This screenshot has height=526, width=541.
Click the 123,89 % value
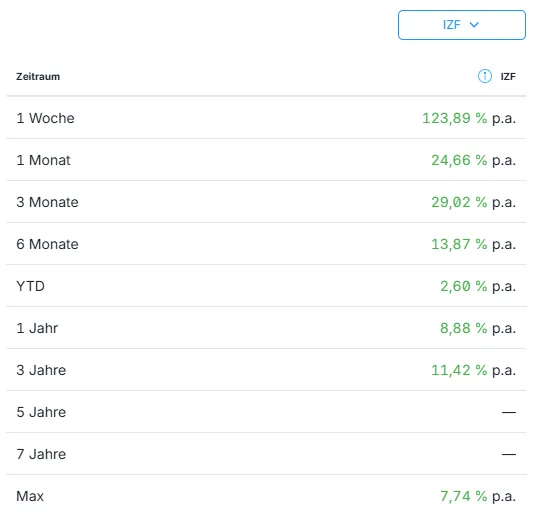pyautogui.click(x=454, y=118)
